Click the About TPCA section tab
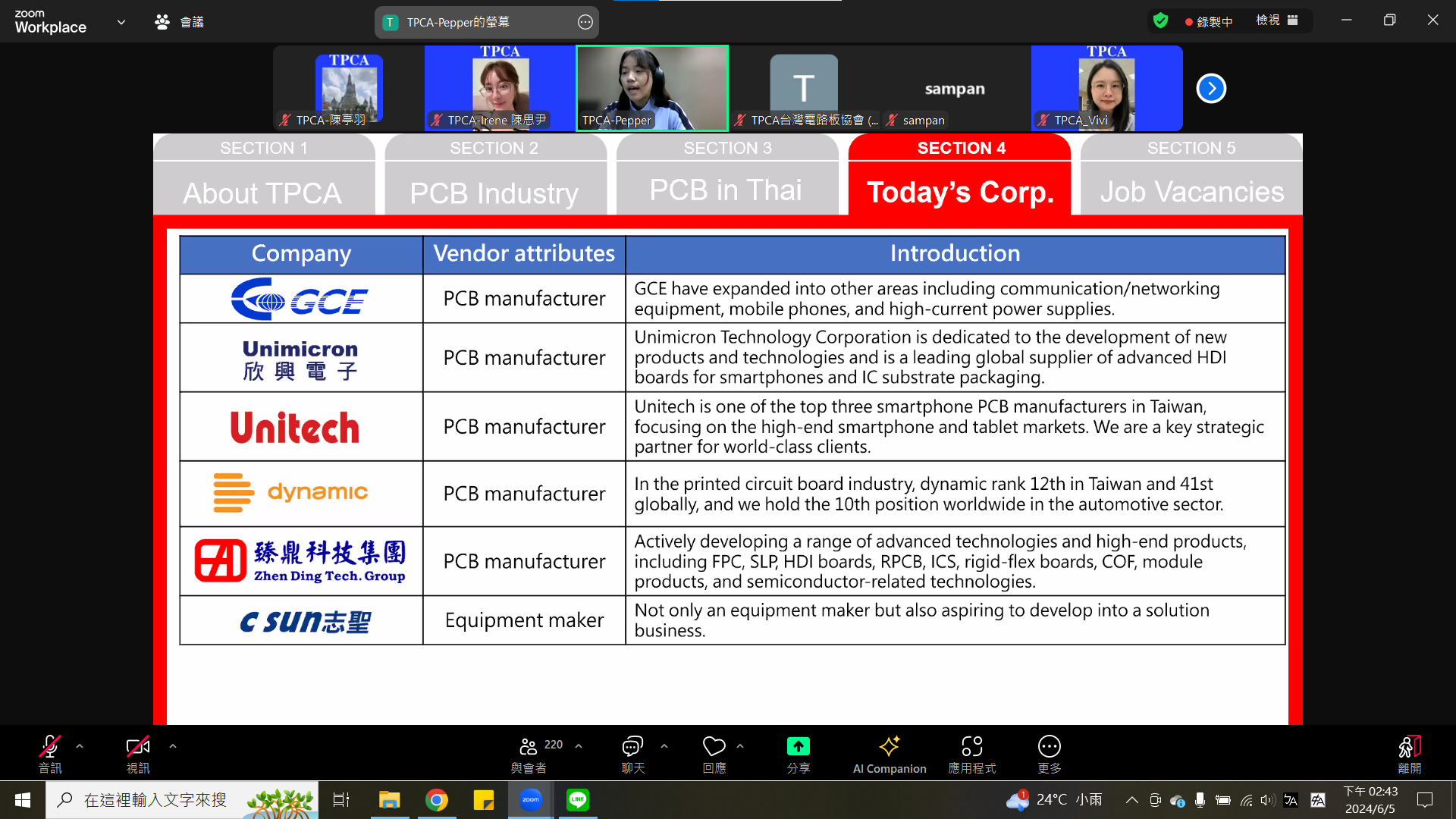1456x819 pixels. [x=263, y=174]
